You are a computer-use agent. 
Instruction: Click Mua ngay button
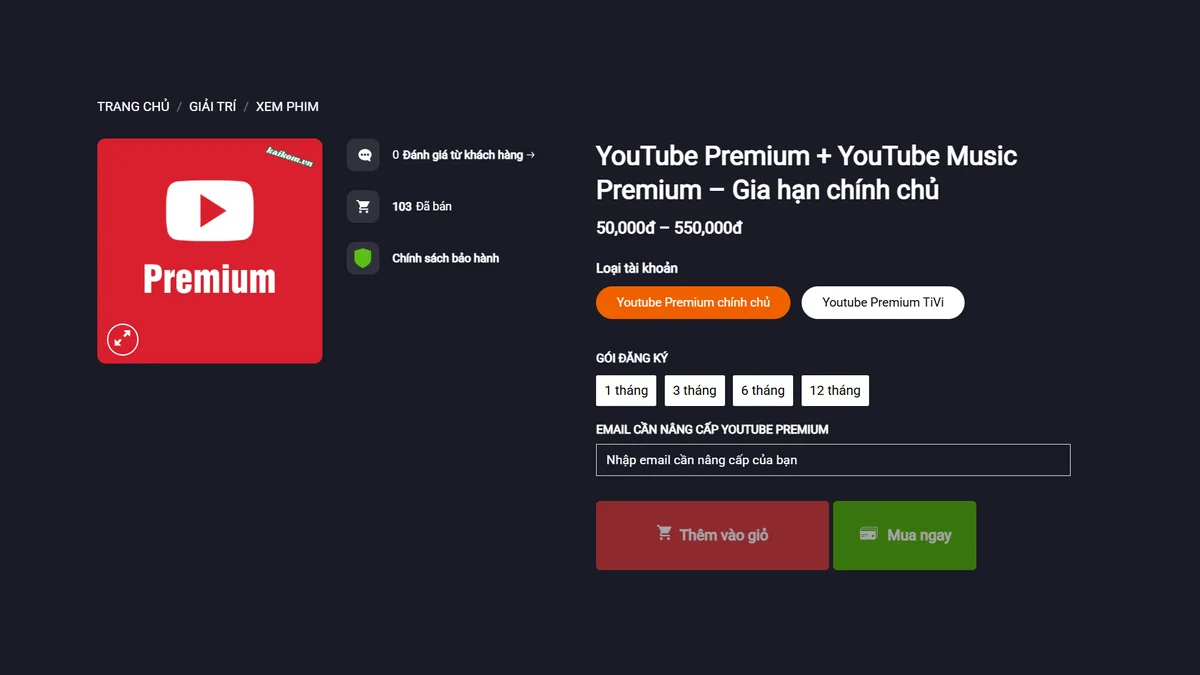(x=904, y=535)
